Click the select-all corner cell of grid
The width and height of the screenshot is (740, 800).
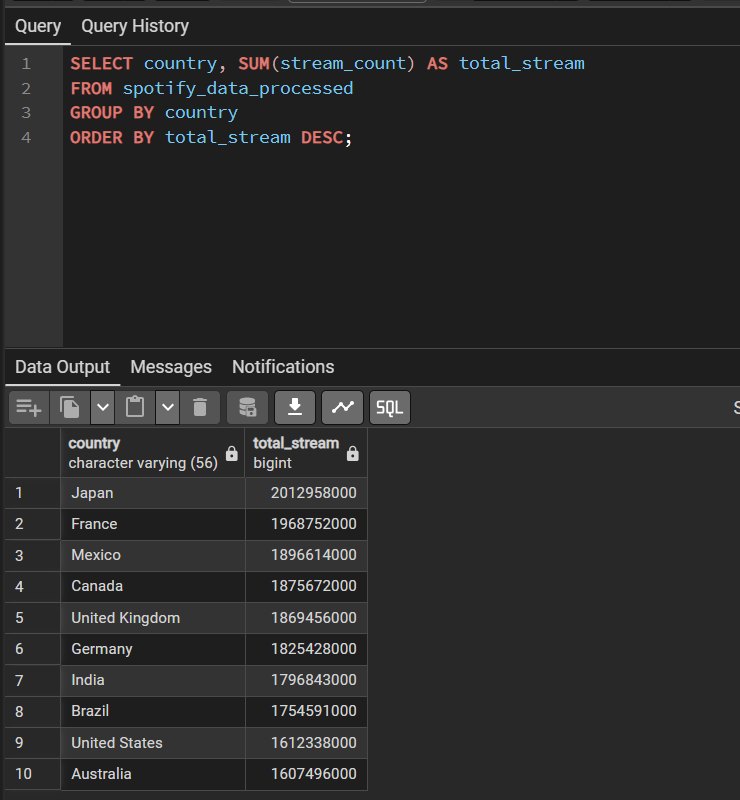pos(33,453)
